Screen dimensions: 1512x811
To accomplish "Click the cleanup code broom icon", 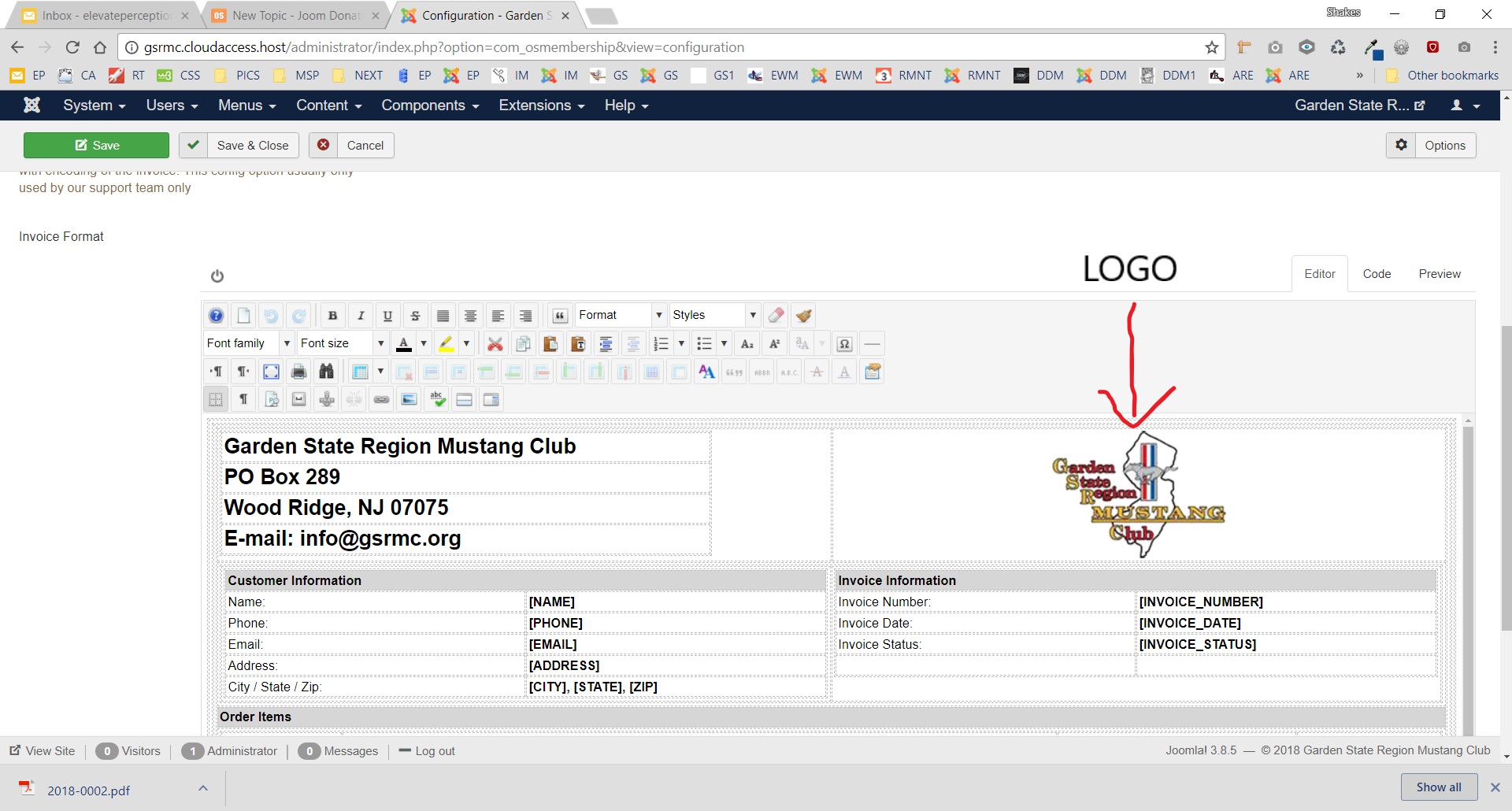I will coord(803,316).
